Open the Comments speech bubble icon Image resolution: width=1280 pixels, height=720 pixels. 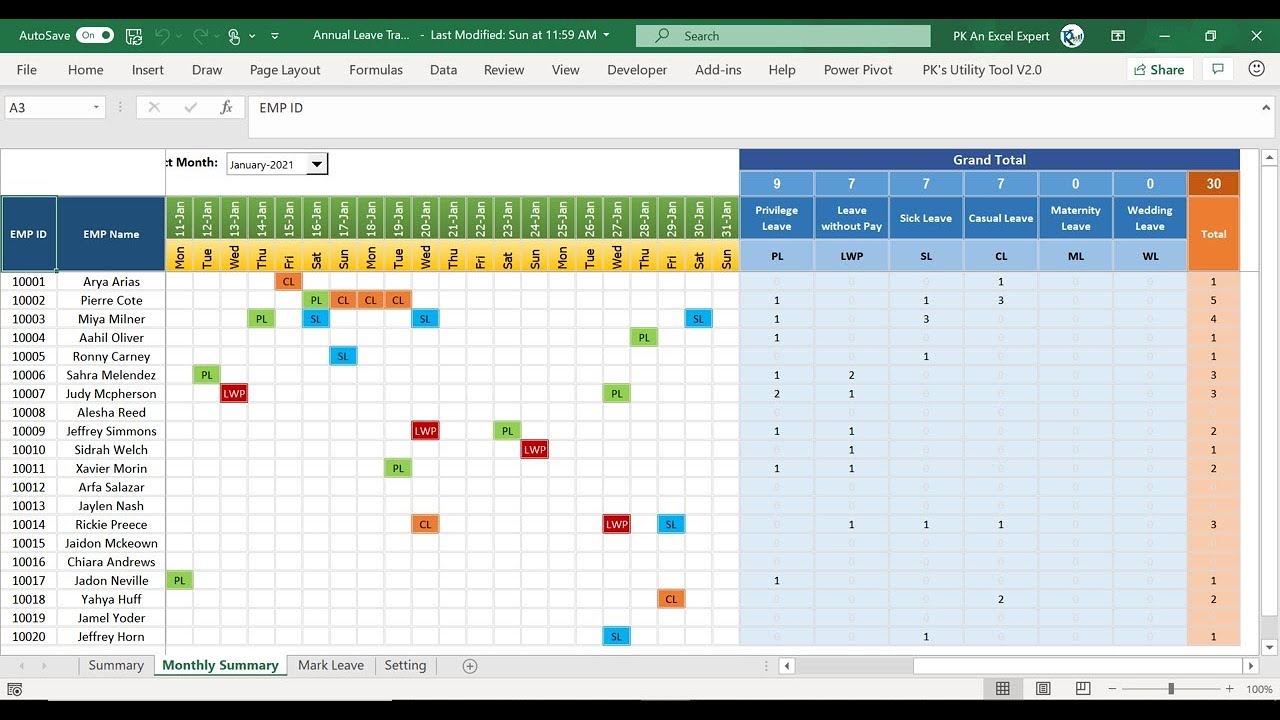pos(1218,69)
